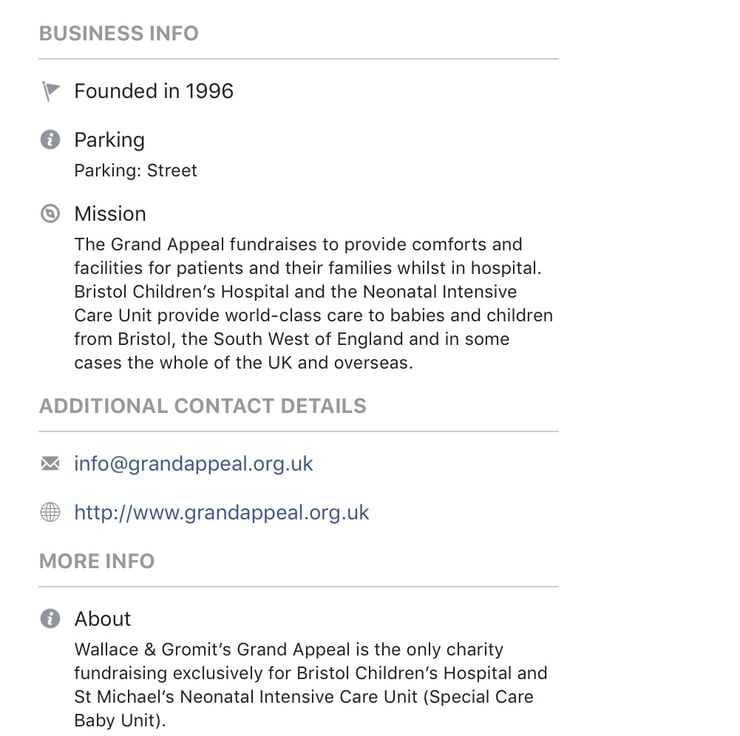Click the envelope email icon
Image resolution: width=740 pixels, height=736 pixels.
(50, 463)
